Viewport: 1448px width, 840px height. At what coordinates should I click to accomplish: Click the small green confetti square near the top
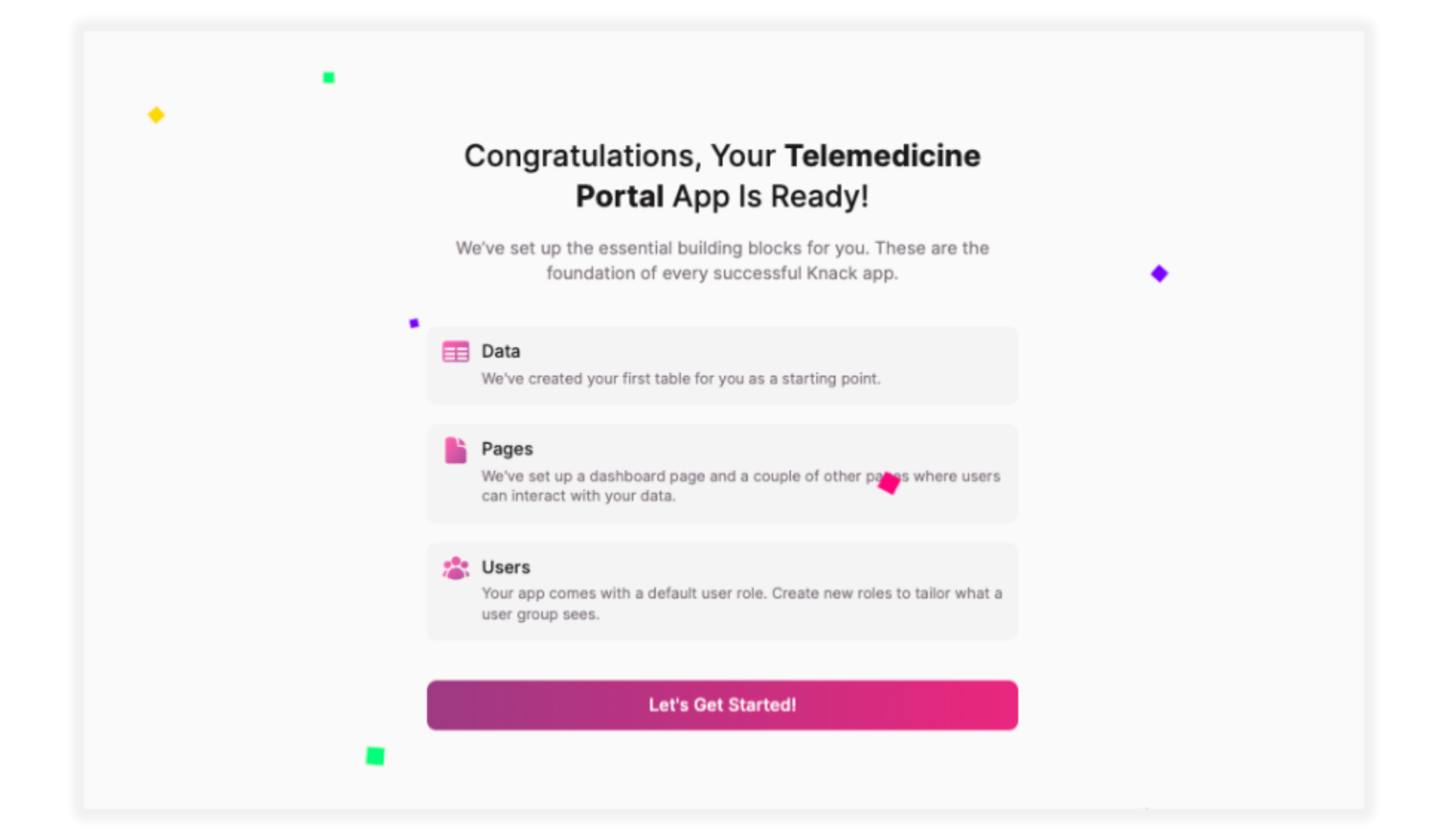(329, 77)
